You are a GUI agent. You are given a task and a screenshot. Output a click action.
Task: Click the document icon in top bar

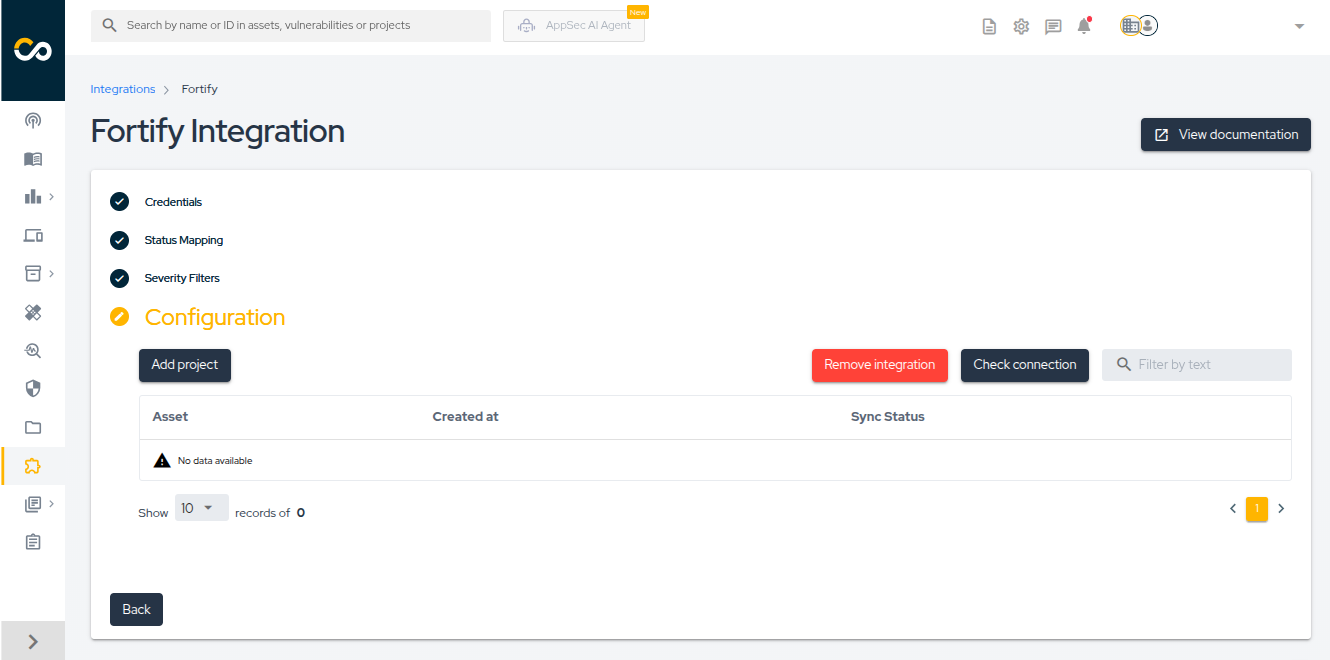click(x=989, y=27)
